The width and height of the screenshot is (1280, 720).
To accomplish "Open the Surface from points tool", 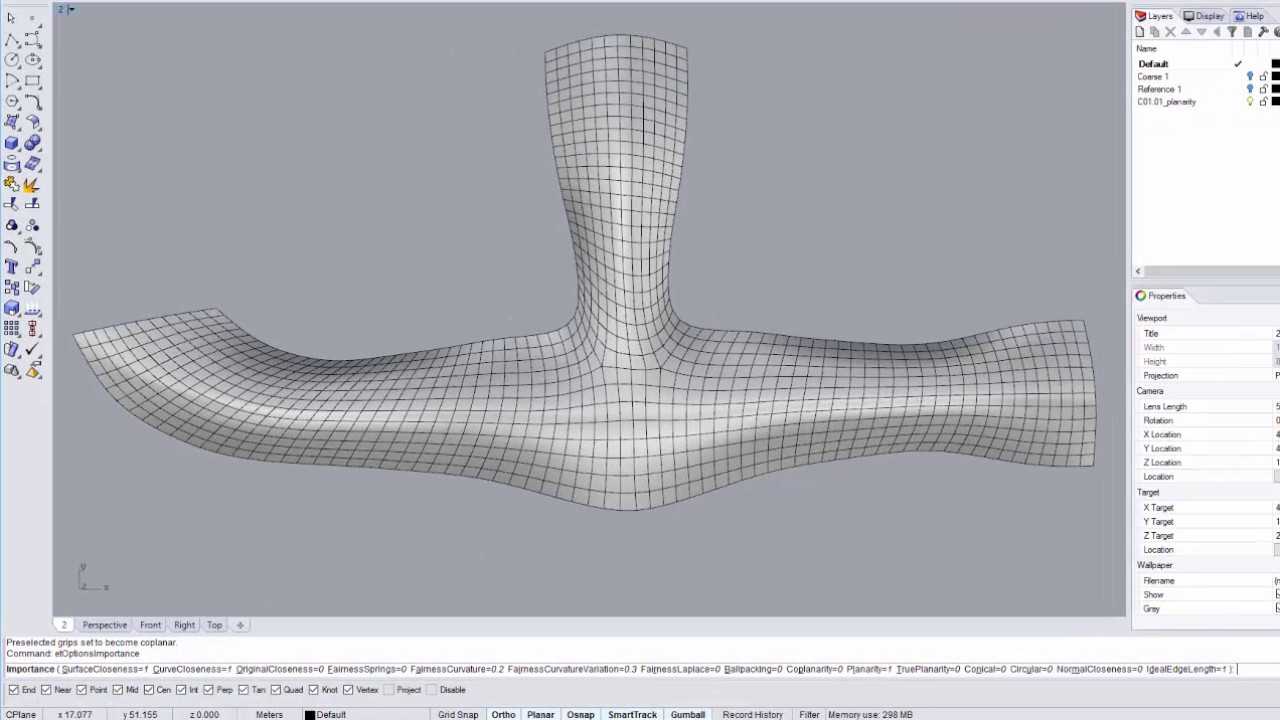I will tap(11, 122).
